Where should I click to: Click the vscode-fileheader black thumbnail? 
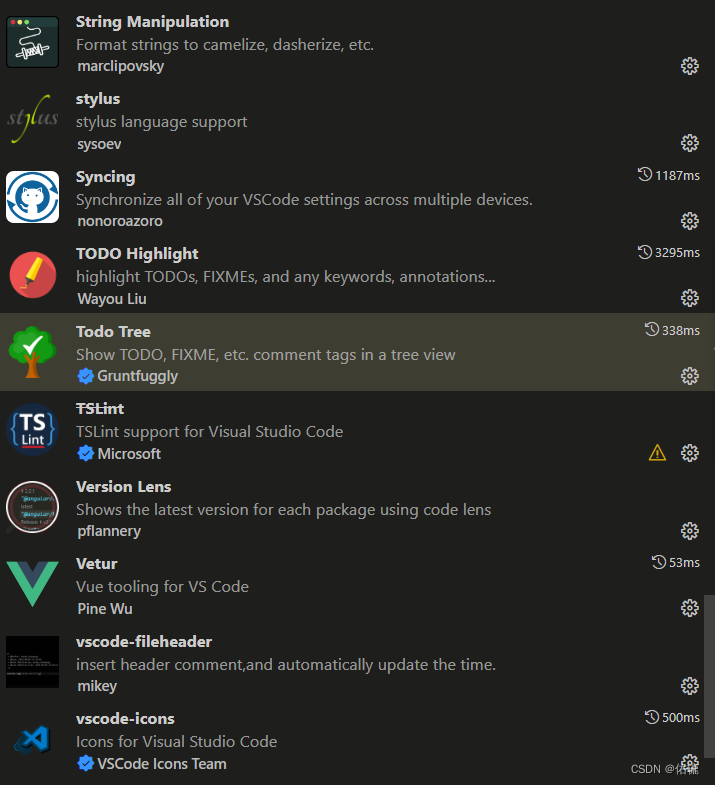[x=33, y=662]
